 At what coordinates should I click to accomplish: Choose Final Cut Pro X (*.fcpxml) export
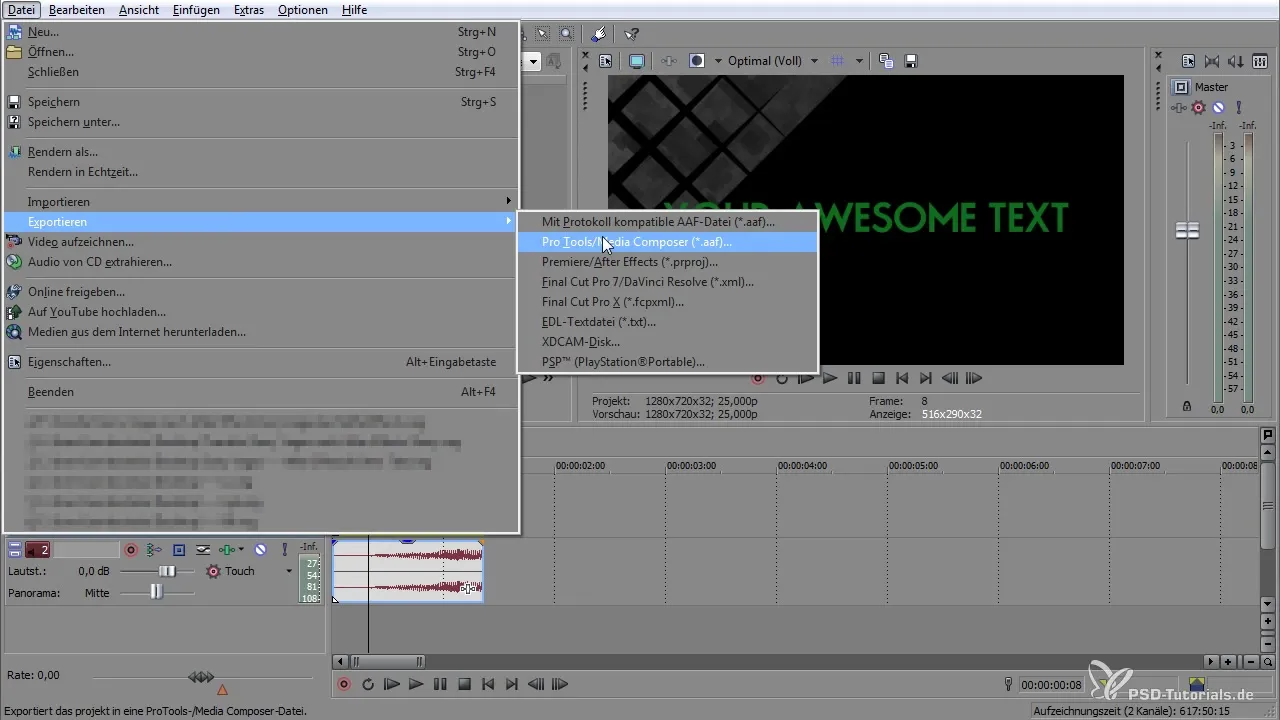tap(667, 302)
